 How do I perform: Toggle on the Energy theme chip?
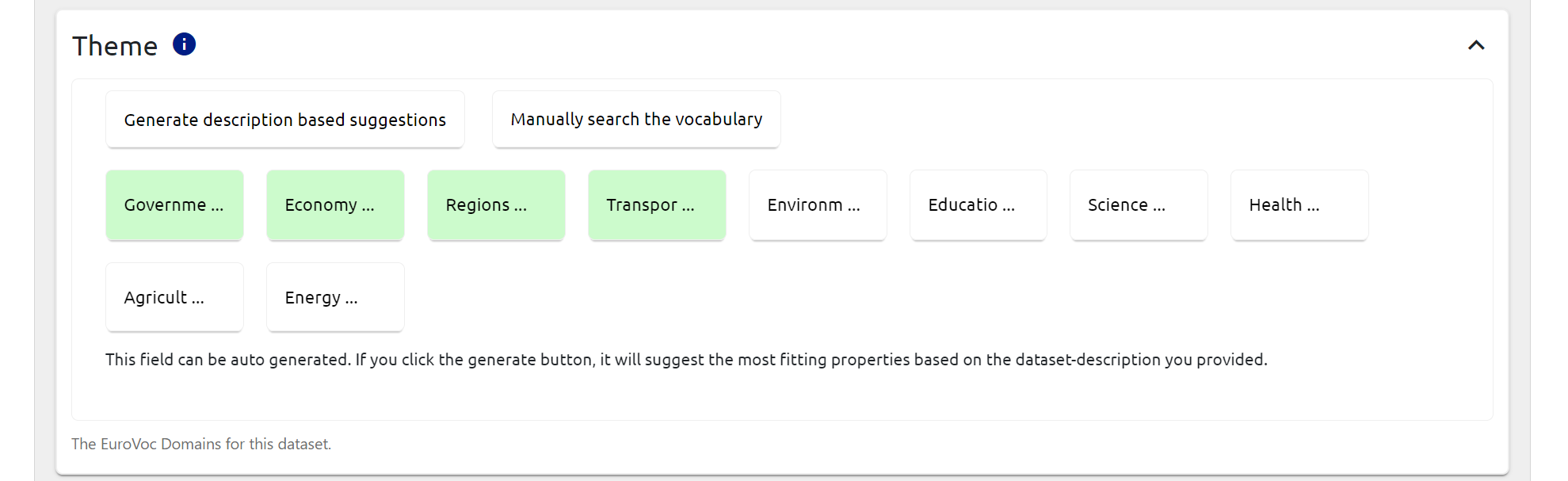[335, 298]
